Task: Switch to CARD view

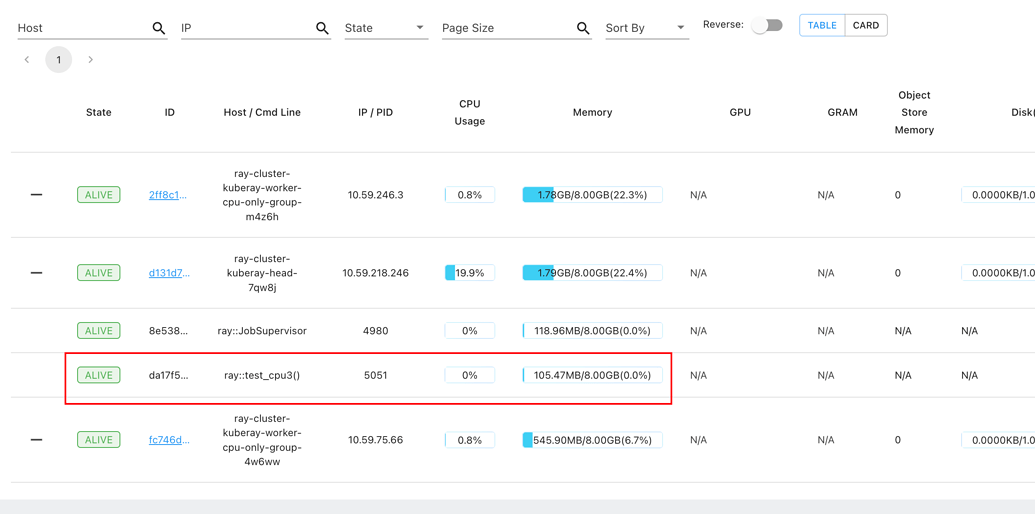Action: (x=866, y=26)
